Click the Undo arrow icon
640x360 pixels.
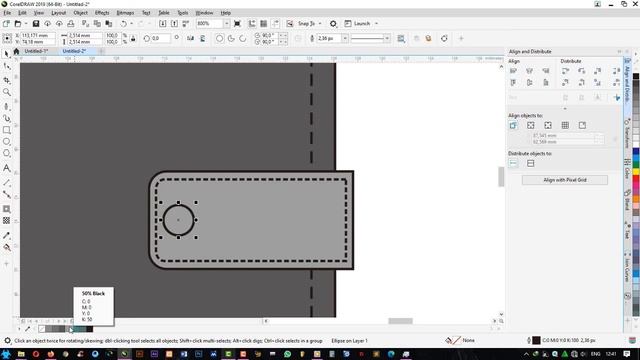[x=123, y=24]
